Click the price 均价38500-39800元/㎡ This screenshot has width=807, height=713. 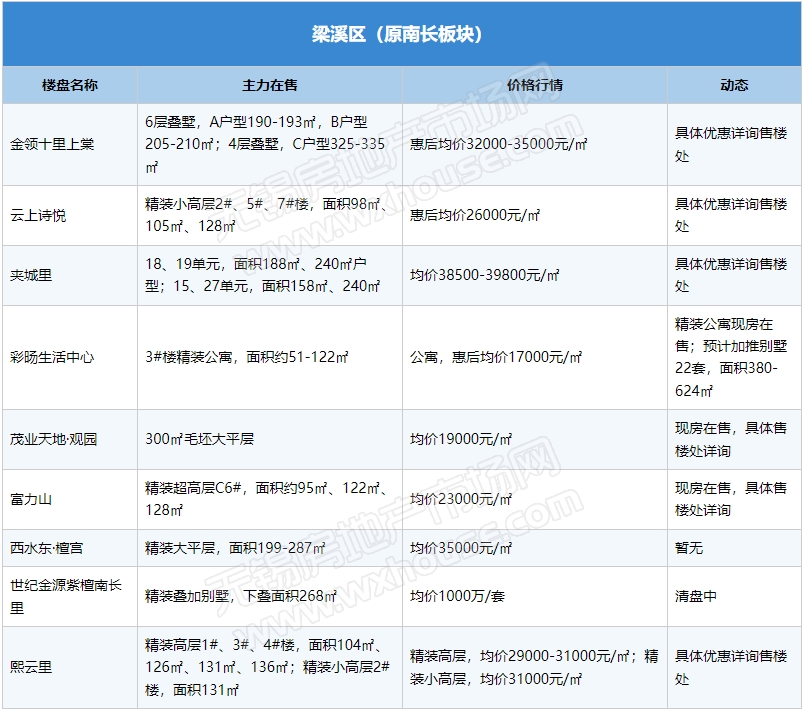coord(484,275)
